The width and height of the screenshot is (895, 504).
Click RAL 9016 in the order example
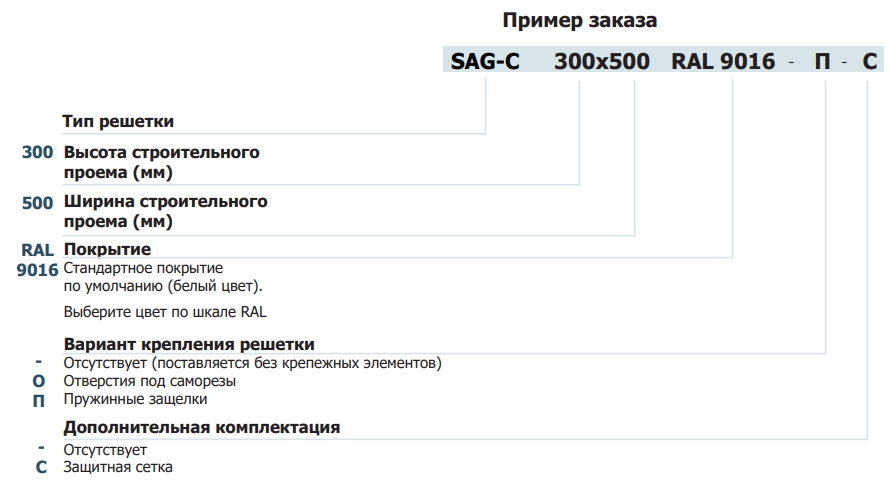(x=723, y=62)
